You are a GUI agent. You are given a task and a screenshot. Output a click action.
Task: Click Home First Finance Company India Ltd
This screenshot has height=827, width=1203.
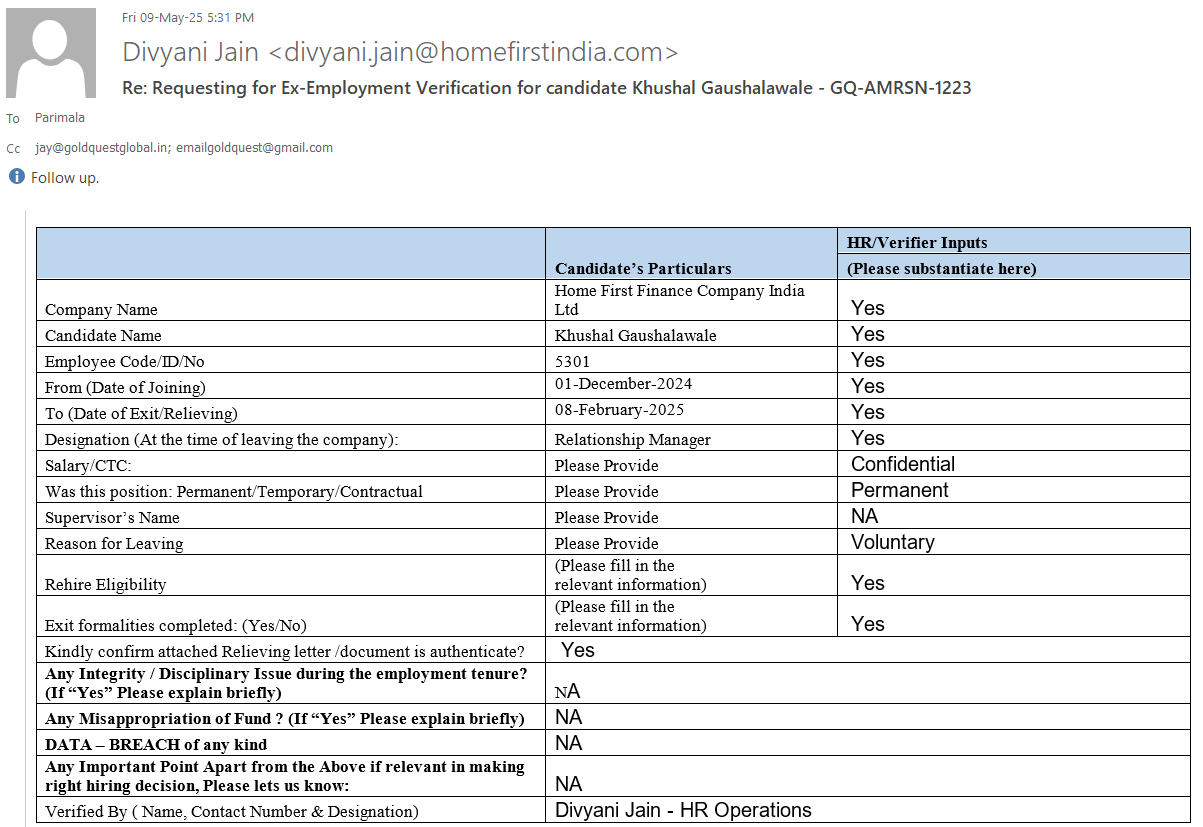point(680,299)
